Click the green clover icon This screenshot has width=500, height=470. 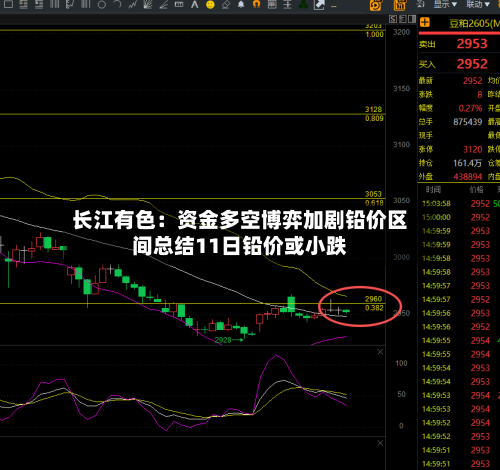303,4
